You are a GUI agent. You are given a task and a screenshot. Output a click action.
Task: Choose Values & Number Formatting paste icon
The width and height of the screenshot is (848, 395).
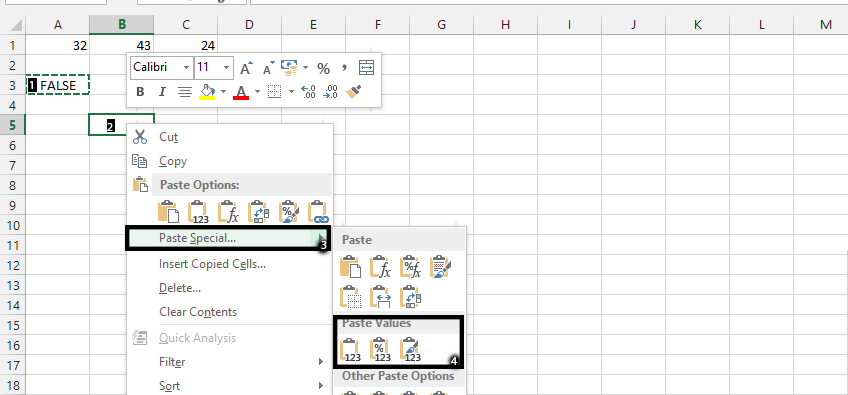381,350
